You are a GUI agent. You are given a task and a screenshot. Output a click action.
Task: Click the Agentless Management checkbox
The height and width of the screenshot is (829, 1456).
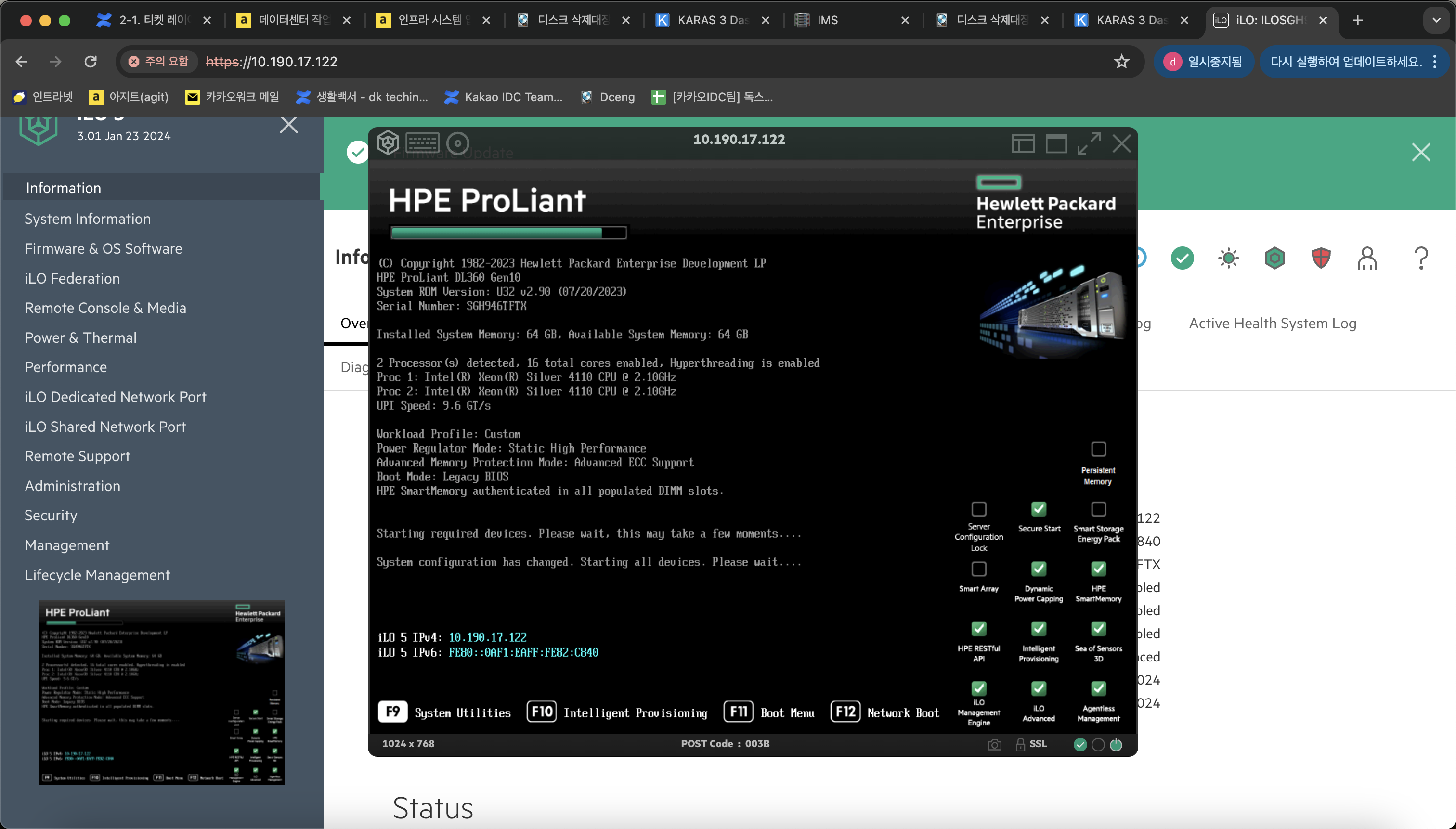tap(1098, 688)
